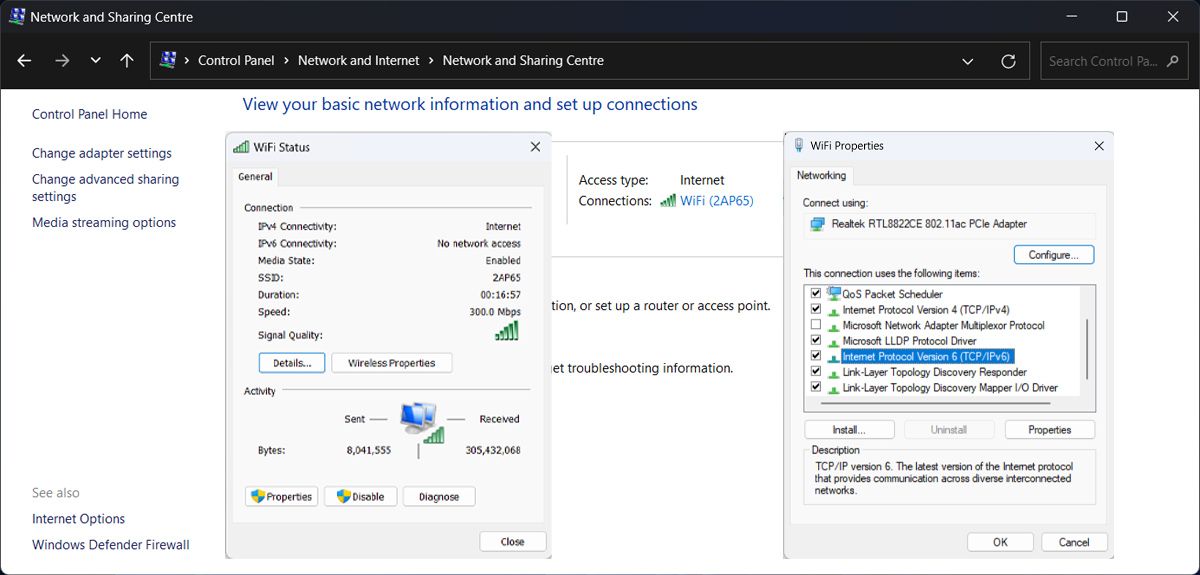
Task: Click the WiFi signal icon beside WiFi (2AP65)
Action: 668,201
